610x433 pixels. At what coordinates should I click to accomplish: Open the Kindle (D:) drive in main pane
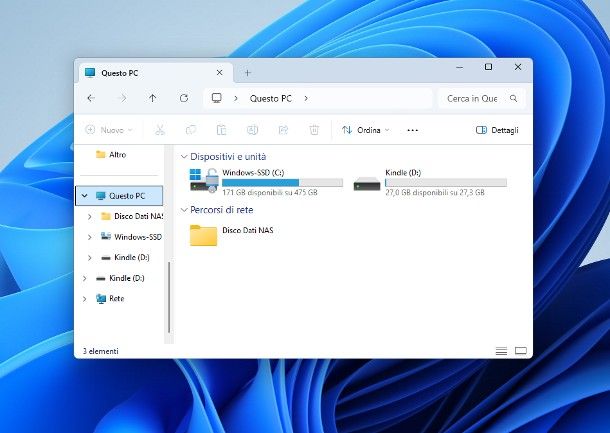[430, 182]
